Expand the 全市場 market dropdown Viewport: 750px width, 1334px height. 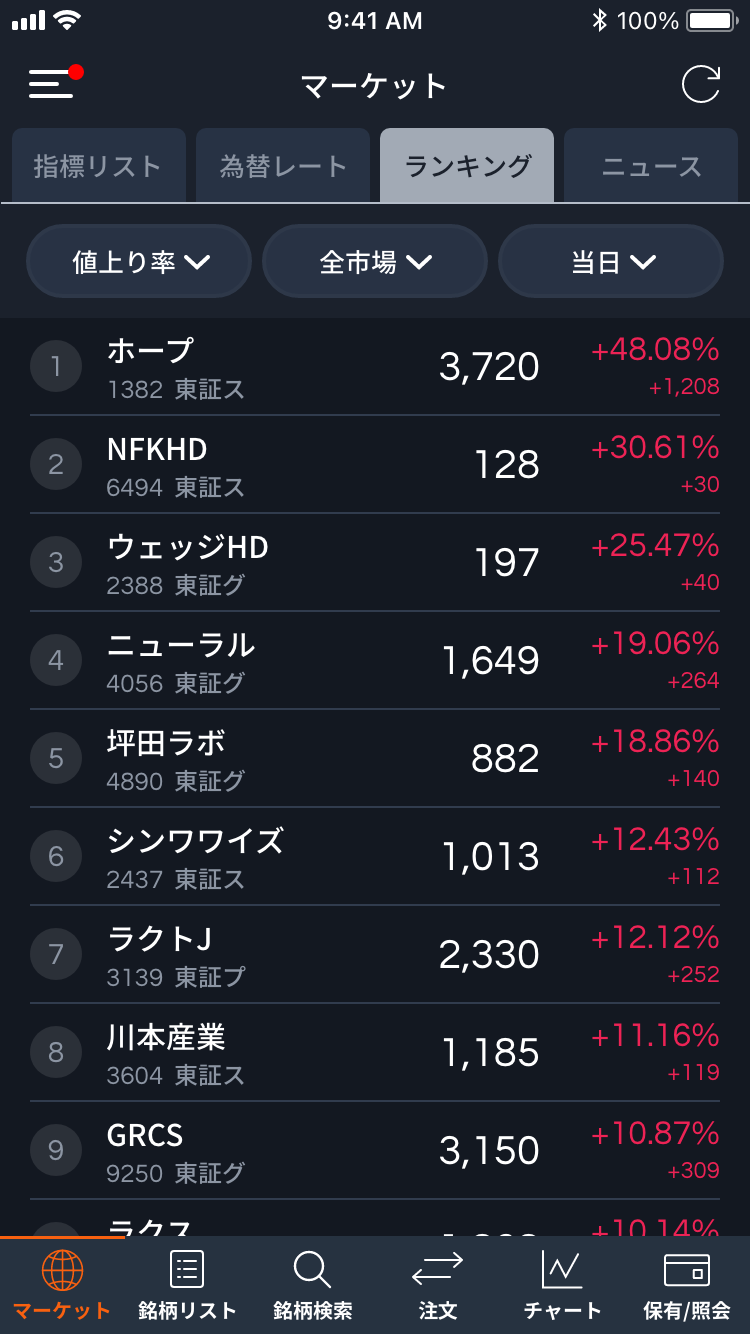point(375,262)
